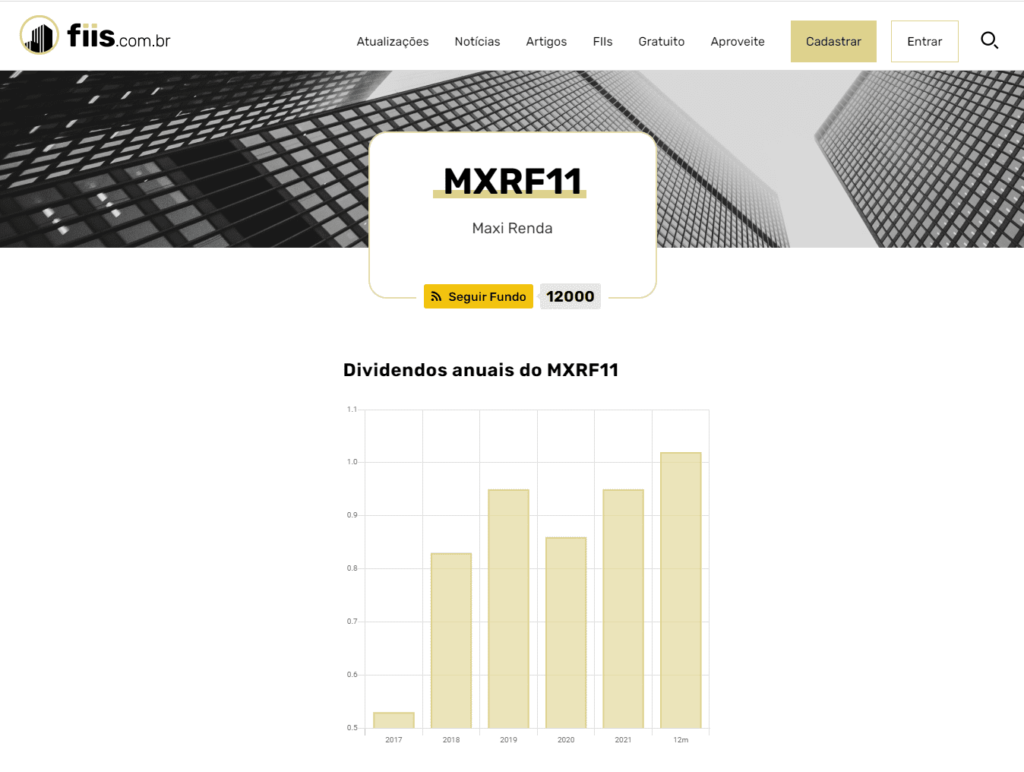Select the 2017 dividend bar
Image resolution: width=1024 pixels, height=772 pixels.
[x=394, y=720]
